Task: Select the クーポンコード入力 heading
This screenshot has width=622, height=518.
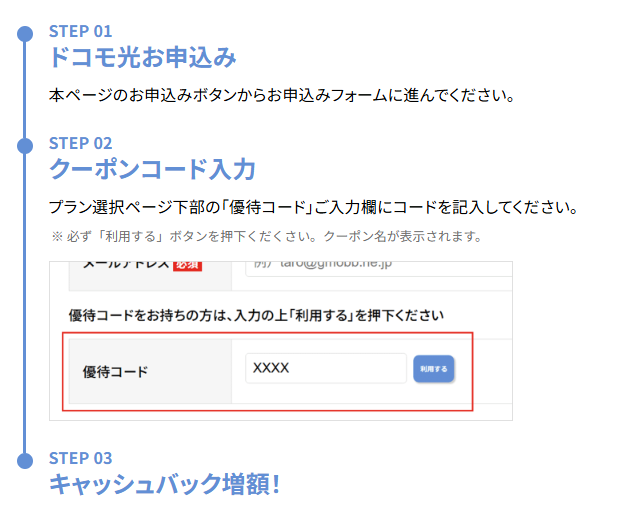Action: (x=152, y=168)
